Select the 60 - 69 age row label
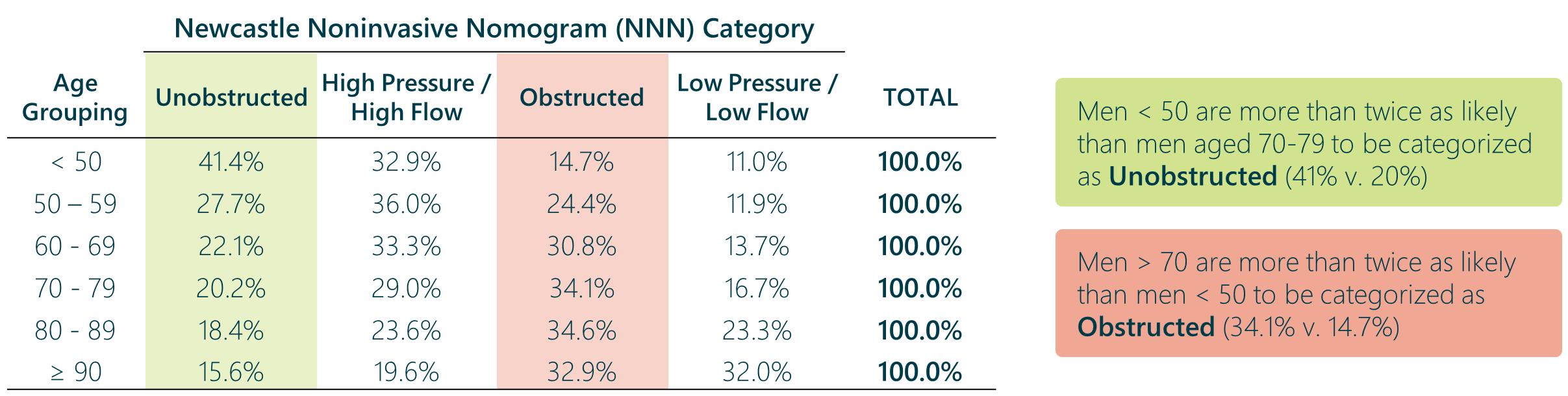Image resolution: width=1568 pixels, height=396 pixels. pos(75,246)
